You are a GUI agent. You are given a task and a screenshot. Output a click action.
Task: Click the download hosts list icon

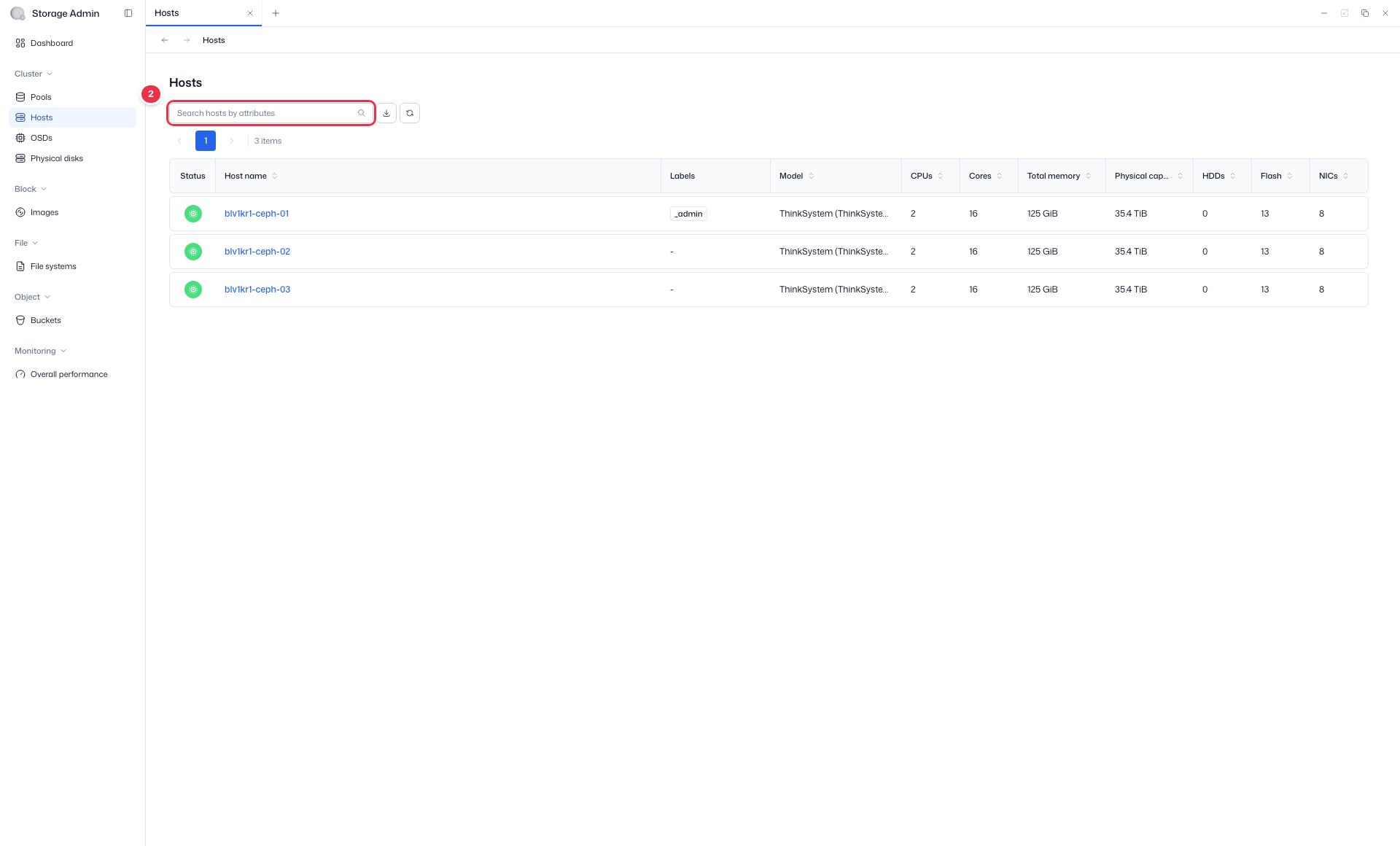pos(386,113)
